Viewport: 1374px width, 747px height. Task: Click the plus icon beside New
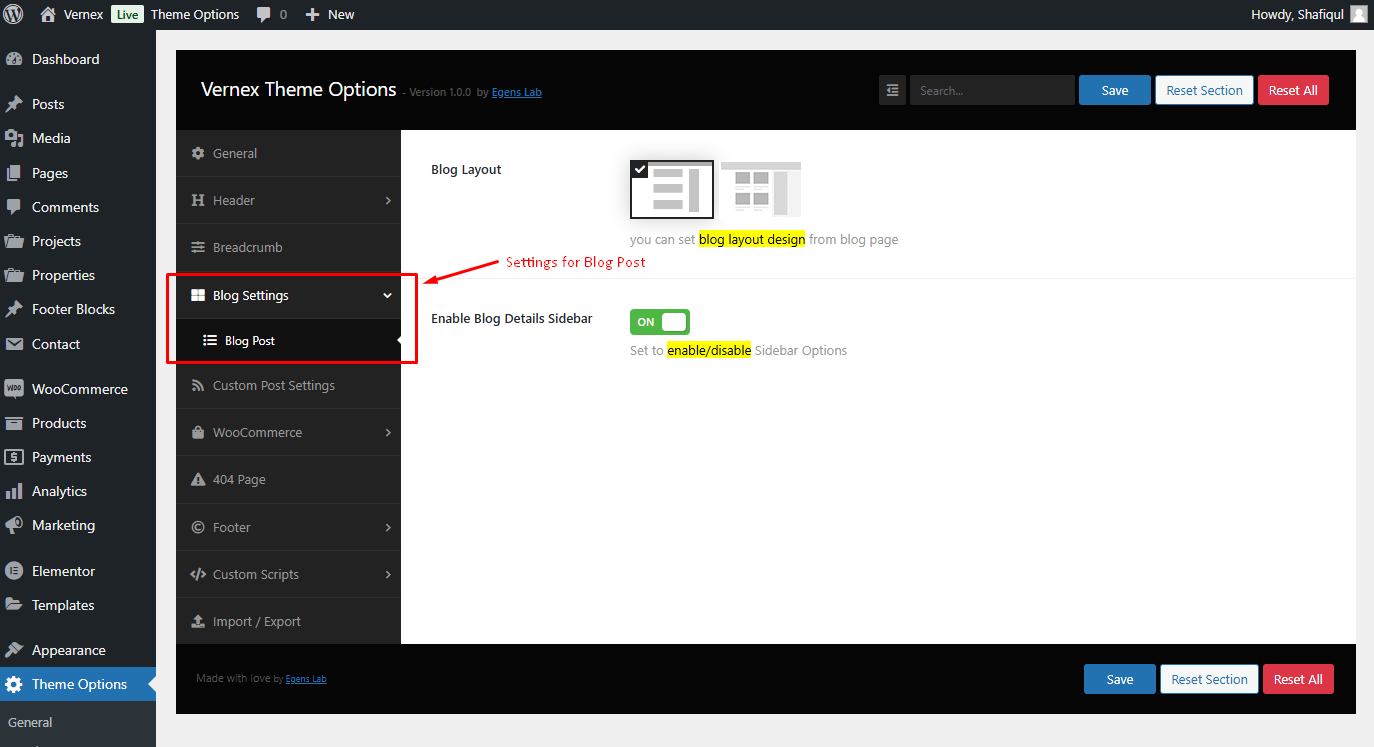[312, 14]
